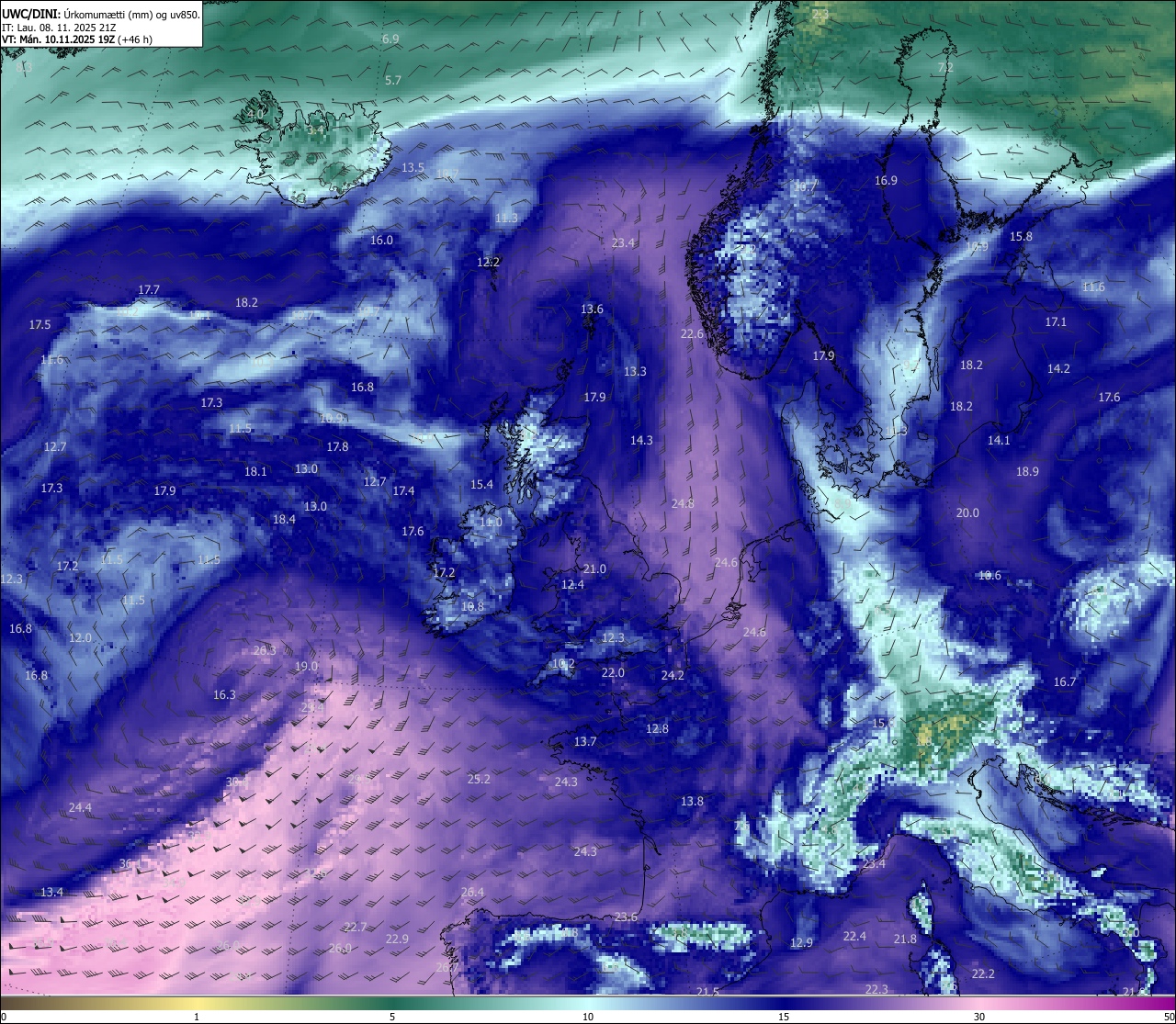Click the UWC/DINI Úrkomumætti title text
1176x1024 pixels.
(x=101, y=14)
